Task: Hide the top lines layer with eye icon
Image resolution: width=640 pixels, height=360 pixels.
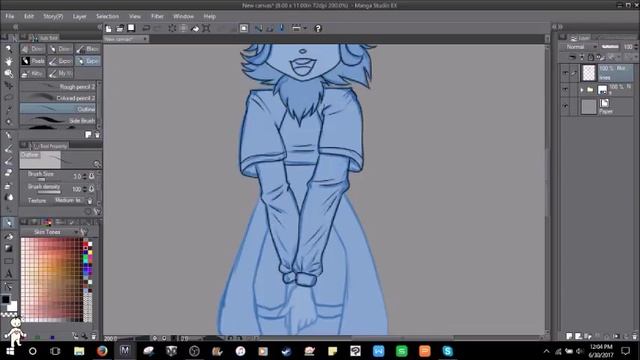Action: (565, 73)
